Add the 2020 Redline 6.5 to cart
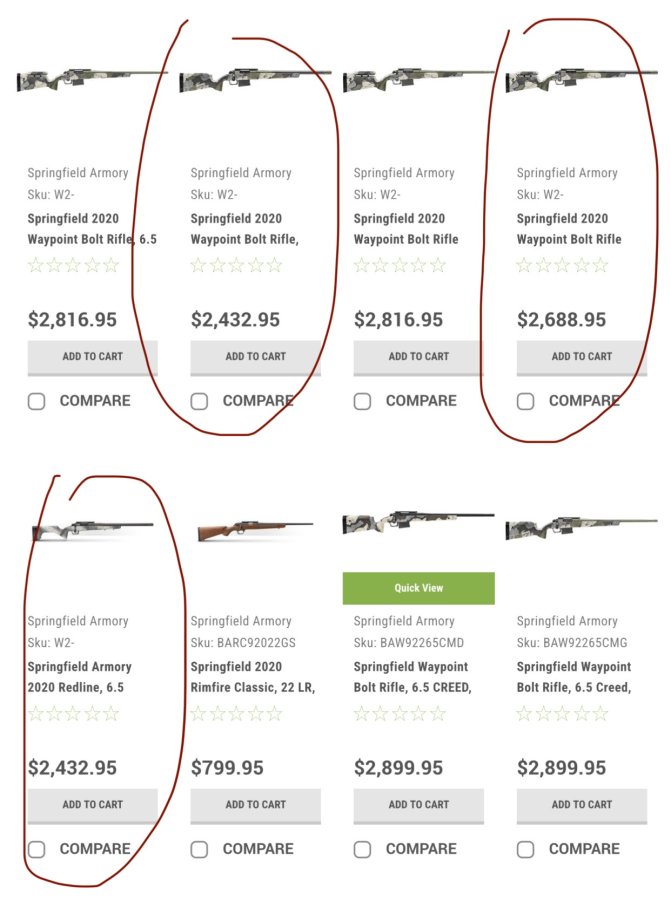The width and height of the screenshot is (671, 900). [x=92, y=805]
